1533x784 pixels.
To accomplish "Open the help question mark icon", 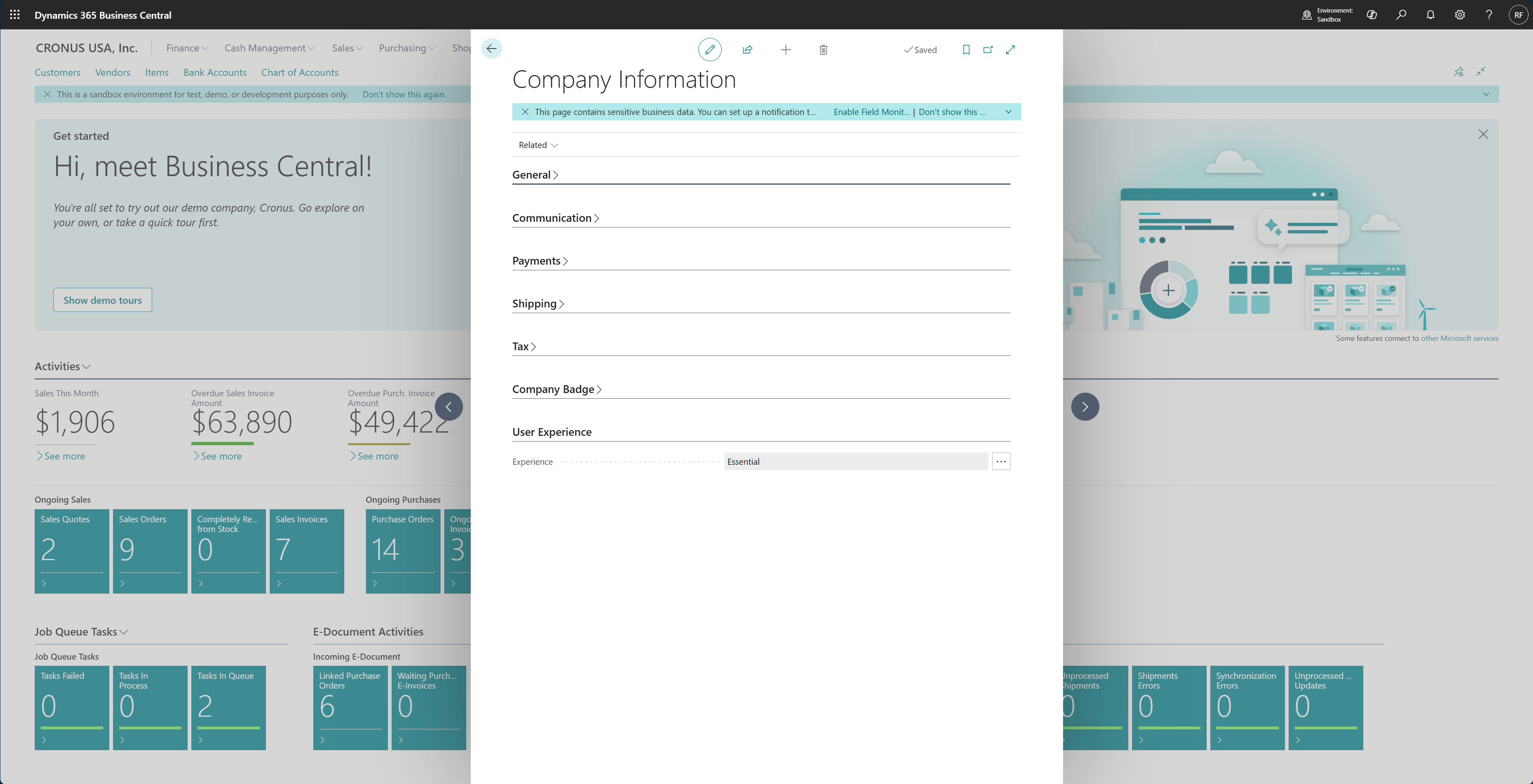I will point(1489,15).
